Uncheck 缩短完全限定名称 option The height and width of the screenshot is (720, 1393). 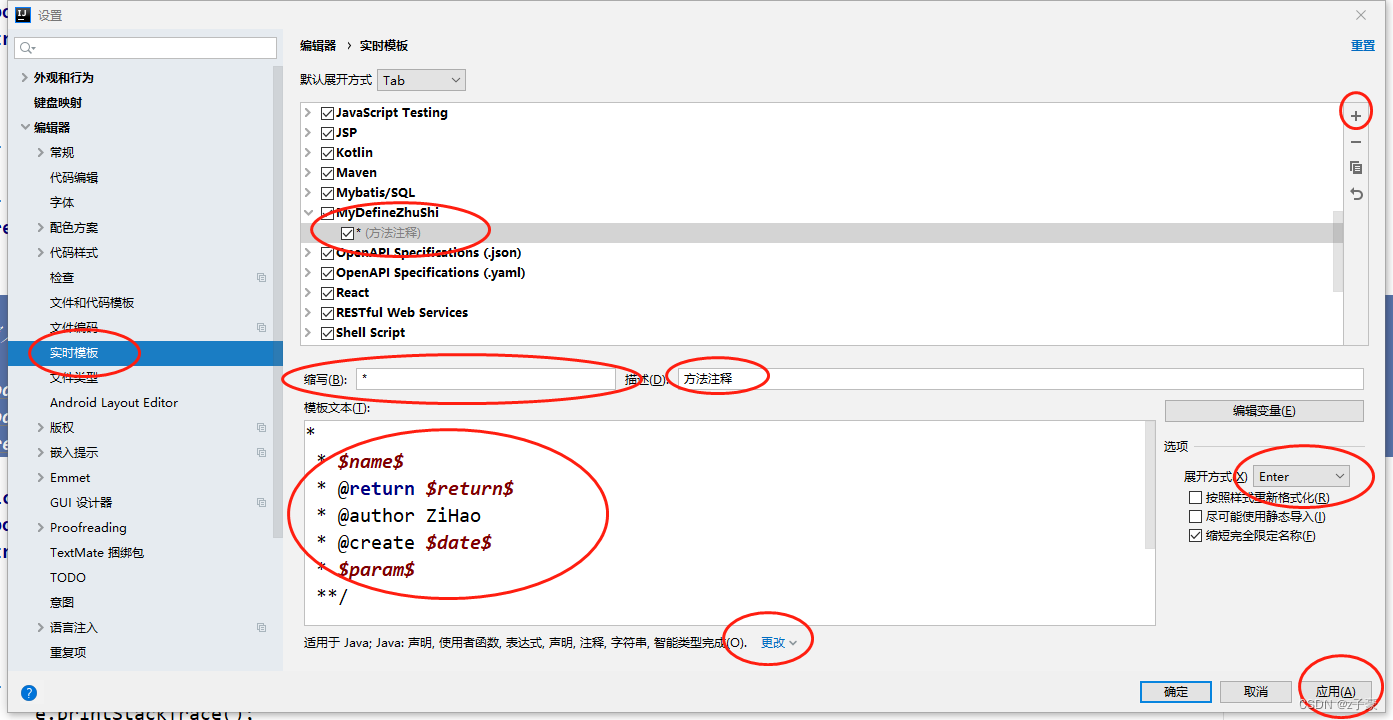[1195, 536]
